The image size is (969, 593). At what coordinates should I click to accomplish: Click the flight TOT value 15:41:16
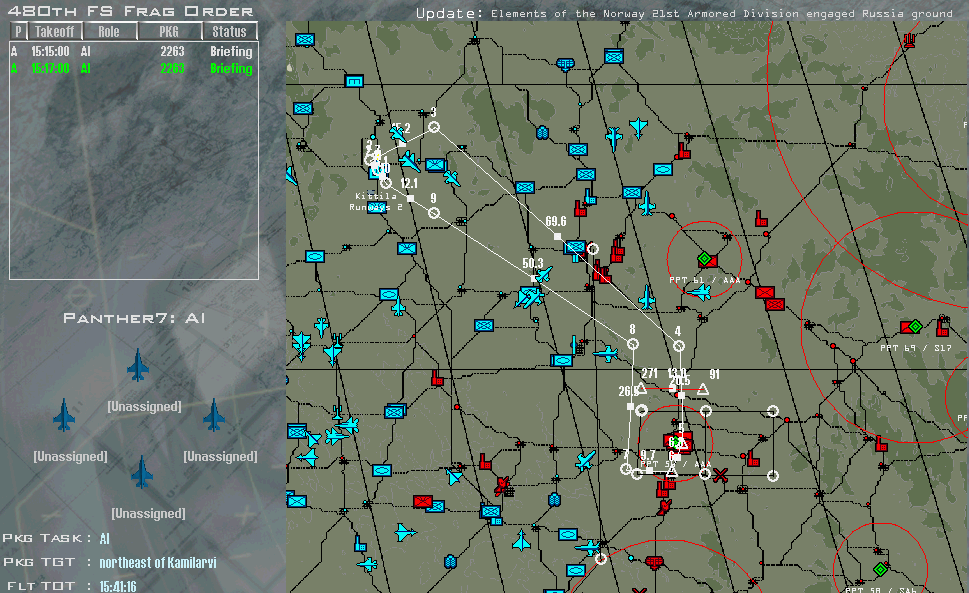(118, 586)
